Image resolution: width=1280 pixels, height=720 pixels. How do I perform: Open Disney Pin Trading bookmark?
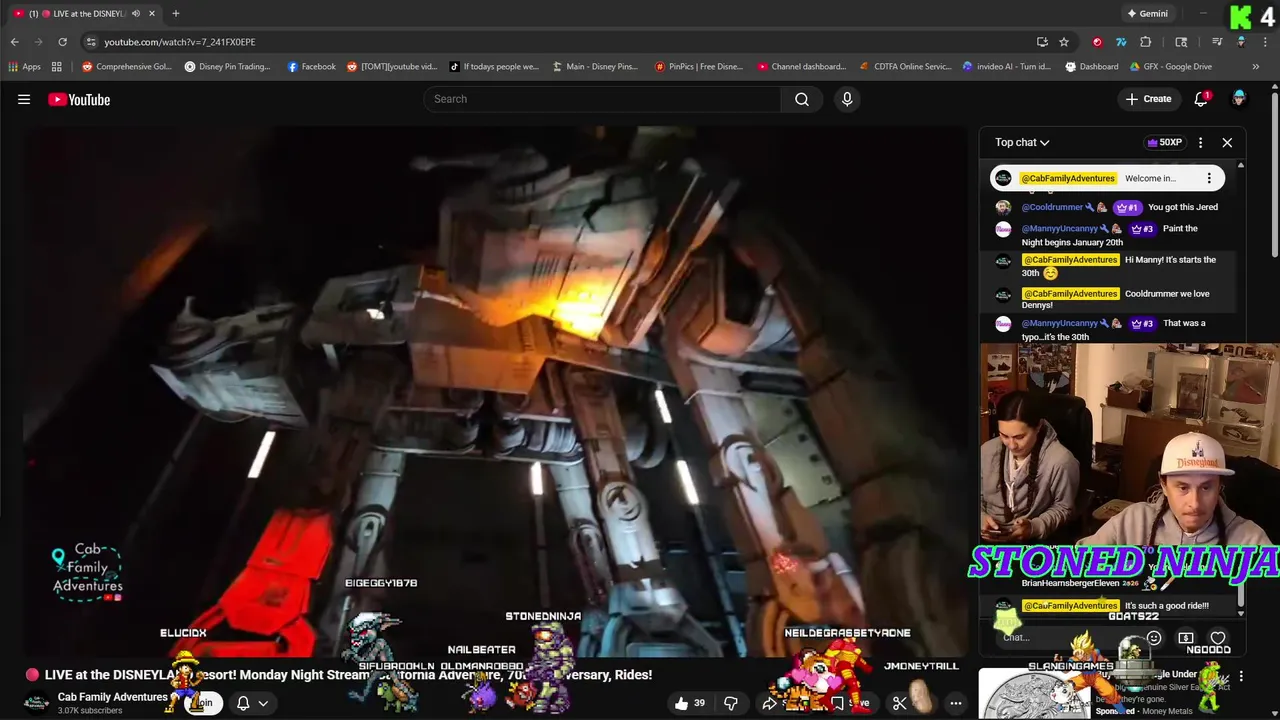[x=227, y=67]
